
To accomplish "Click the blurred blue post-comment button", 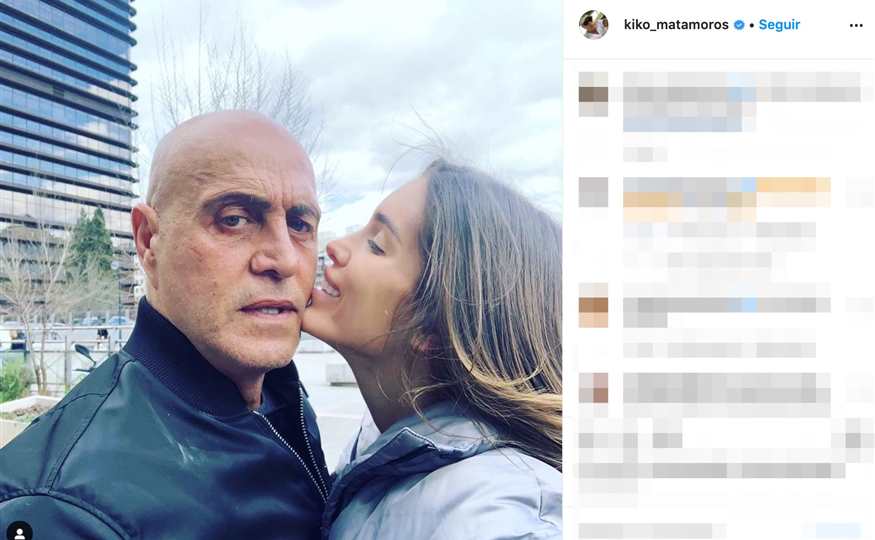I will (838, 530).
